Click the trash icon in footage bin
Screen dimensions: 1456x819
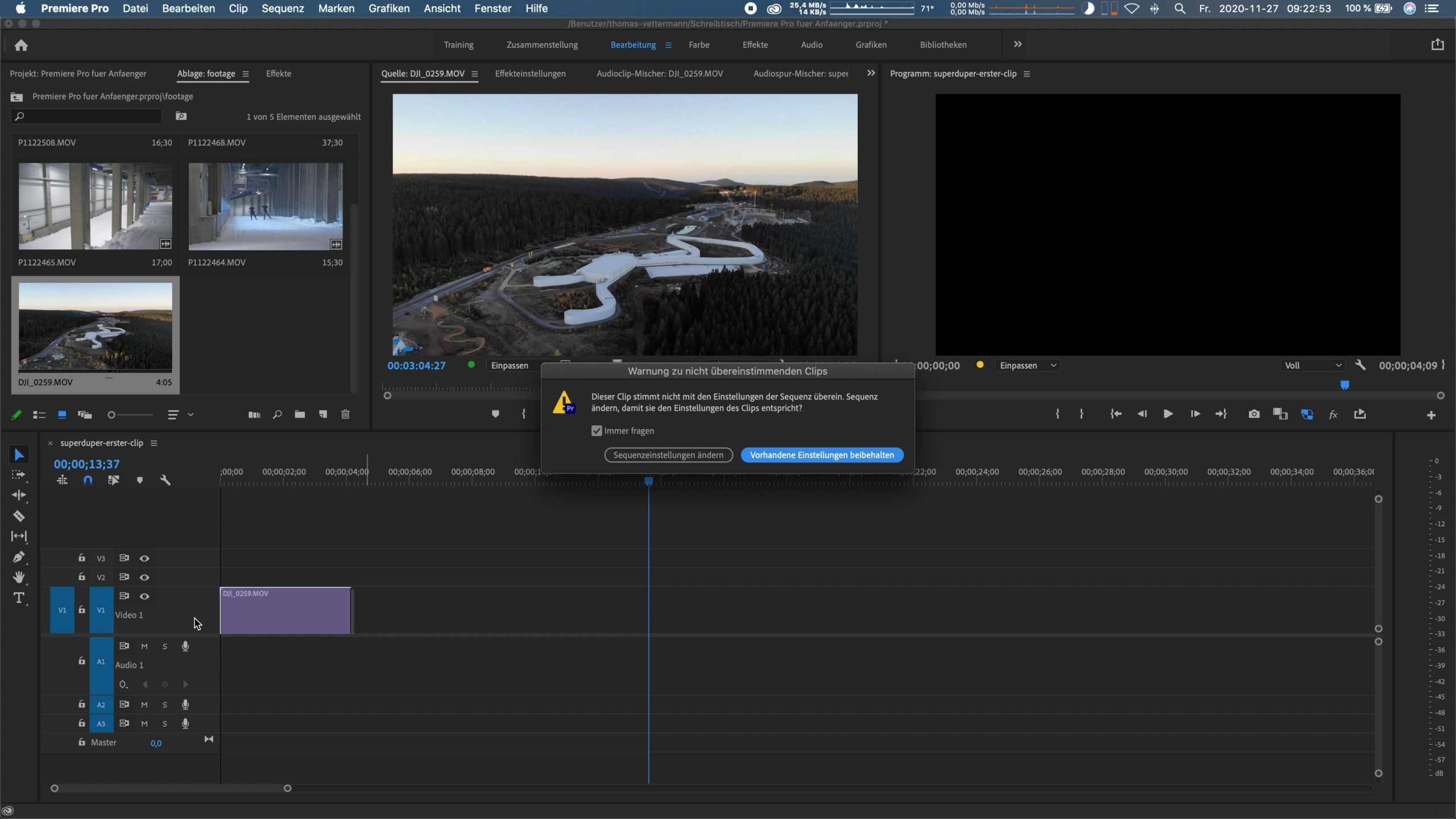[x=345, y=415]
